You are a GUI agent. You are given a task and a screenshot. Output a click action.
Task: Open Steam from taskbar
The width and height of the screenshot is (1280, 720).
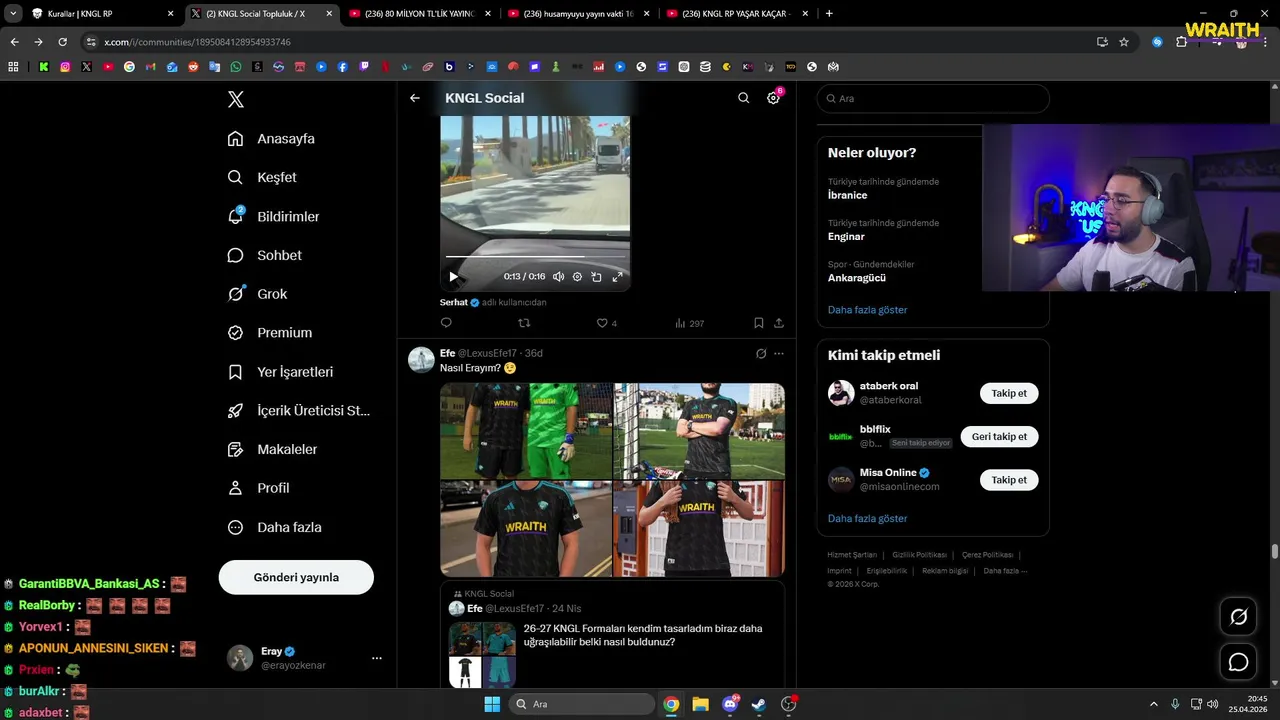click(x=758, y=704)
